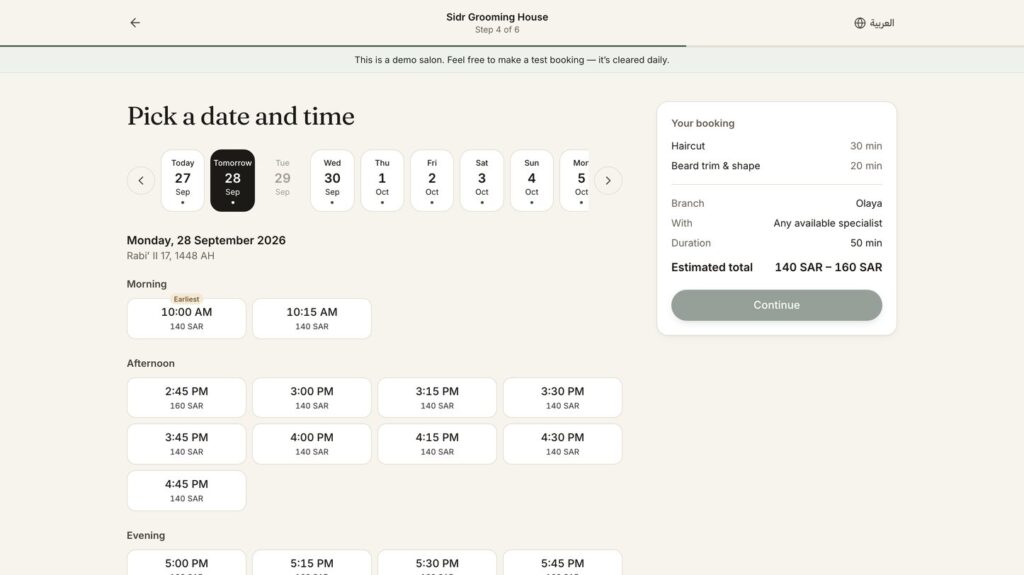The width and height of the screenshot is (1024, 575).
Task: Click the Haircut '30 min' duration
Action: click(x=866, y=146)
